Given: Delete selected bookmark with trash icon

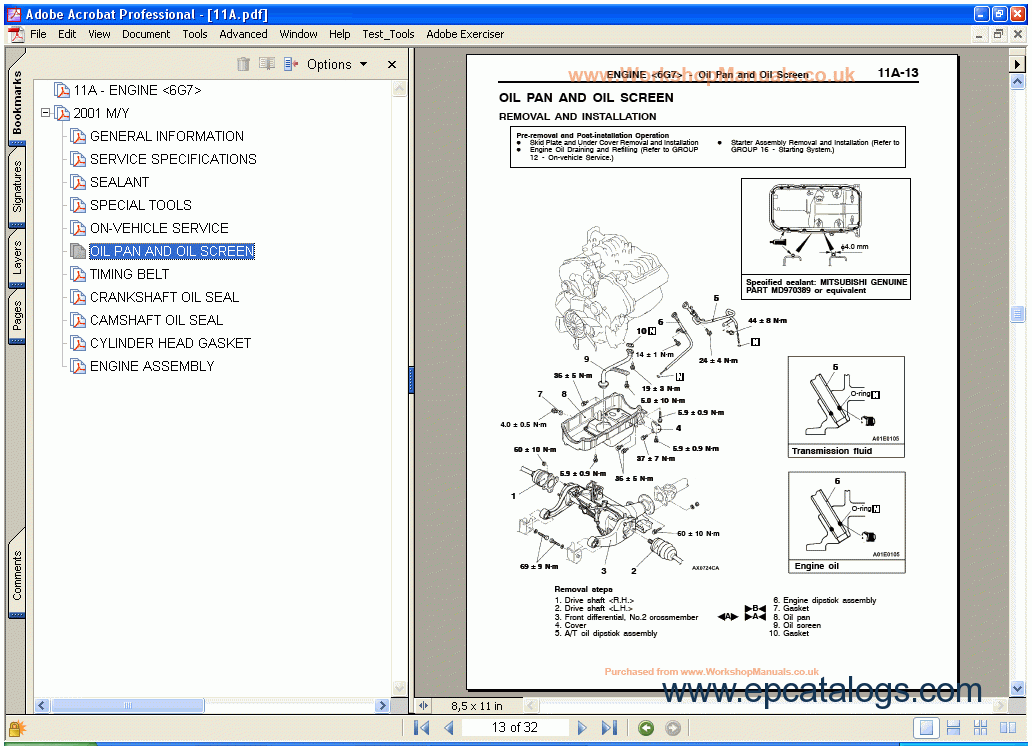Looking at the screenshot, I should 244,64.
